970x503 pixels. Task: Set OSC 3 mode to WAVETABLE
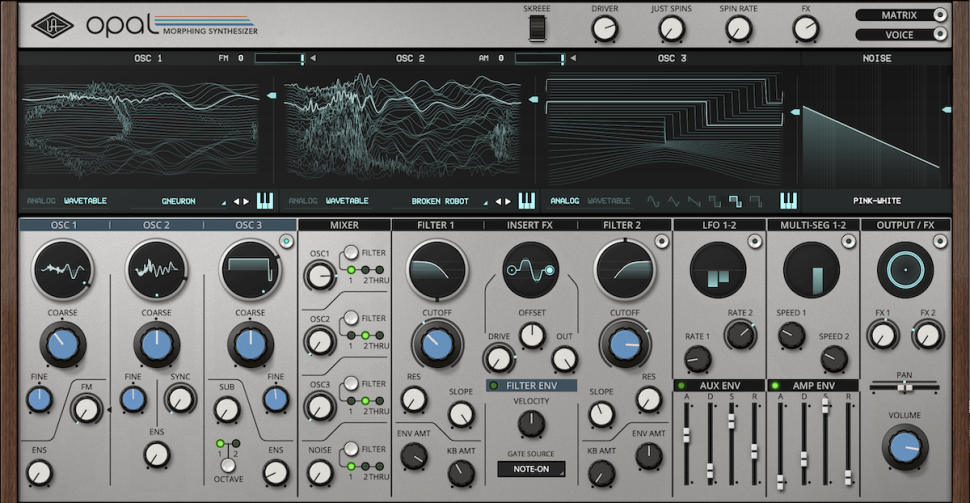[609, 201]
